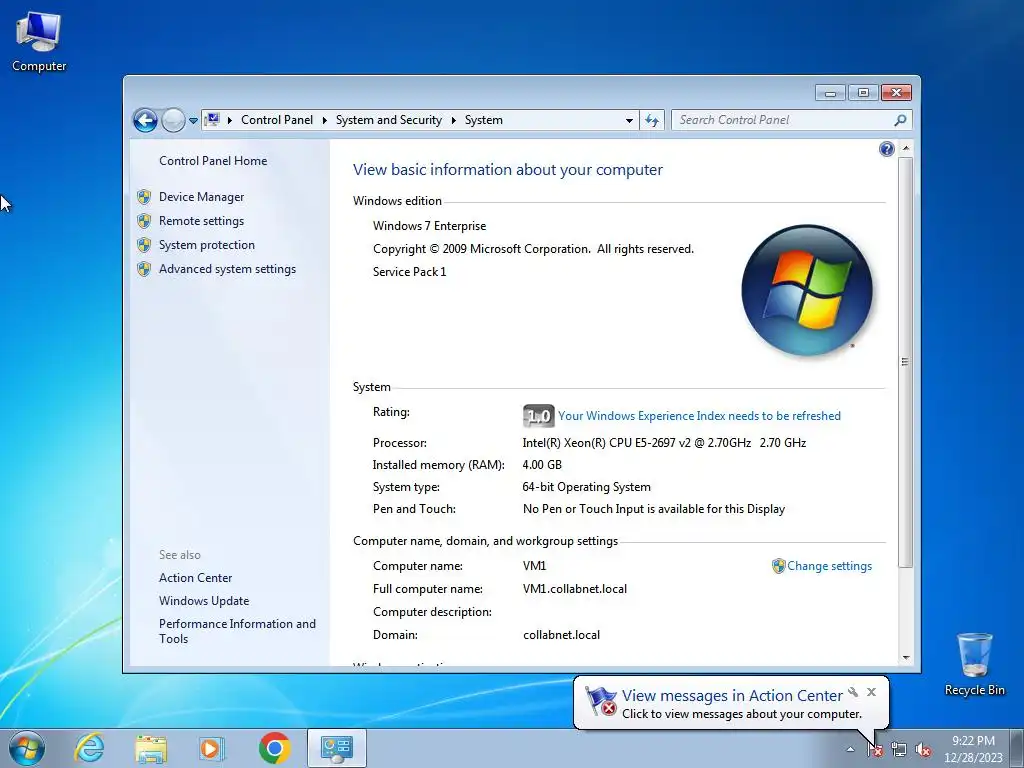Expand the arrow after Control Panel breadcrumb

pos(325,120)
